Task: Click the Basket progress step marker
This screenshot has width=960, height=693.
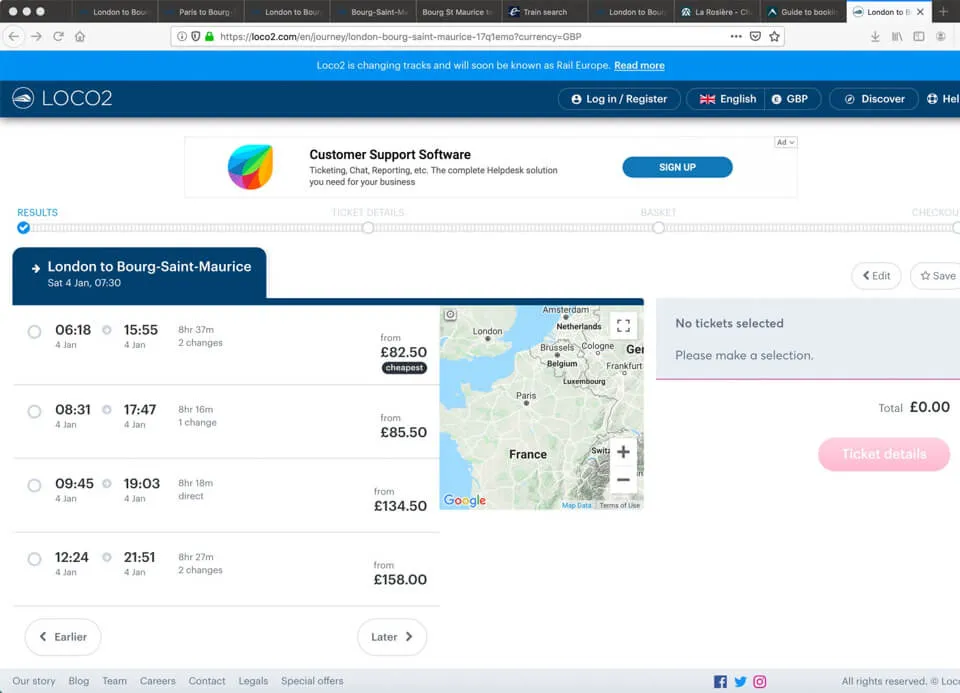Action: pyautogui.click(x=658, y=228)
